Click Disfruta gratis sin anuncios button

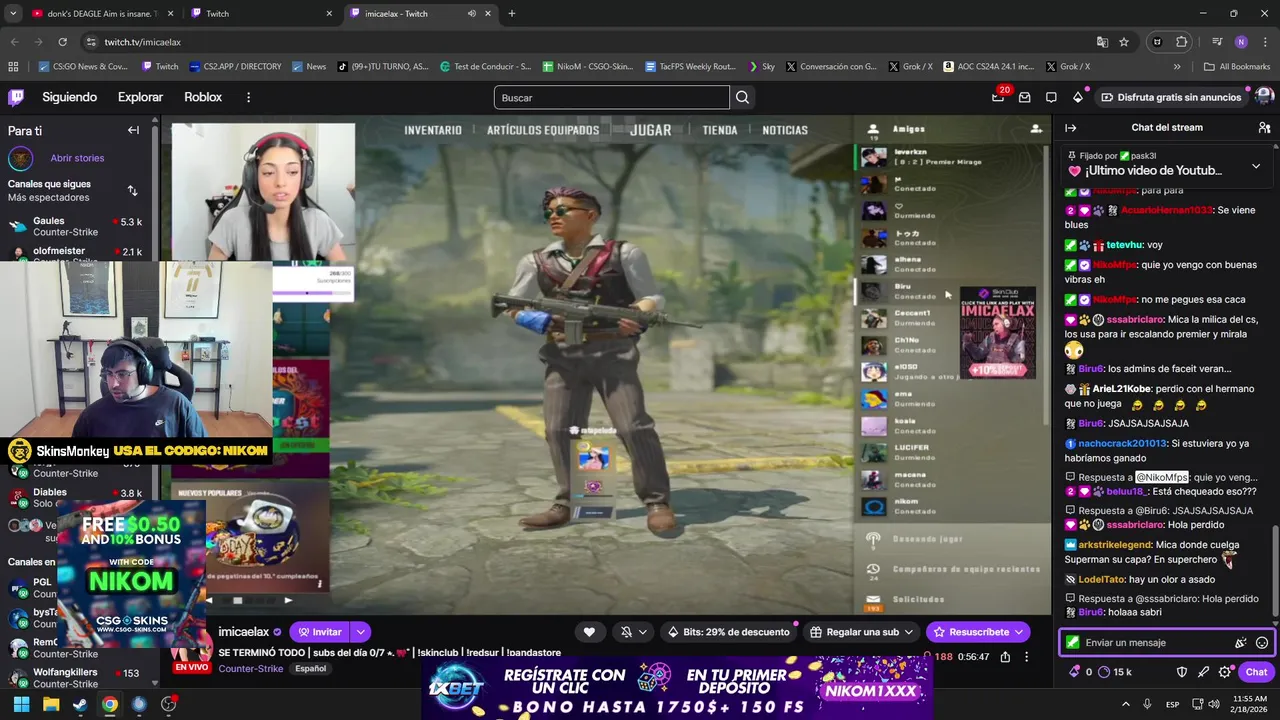[1171, 97]
